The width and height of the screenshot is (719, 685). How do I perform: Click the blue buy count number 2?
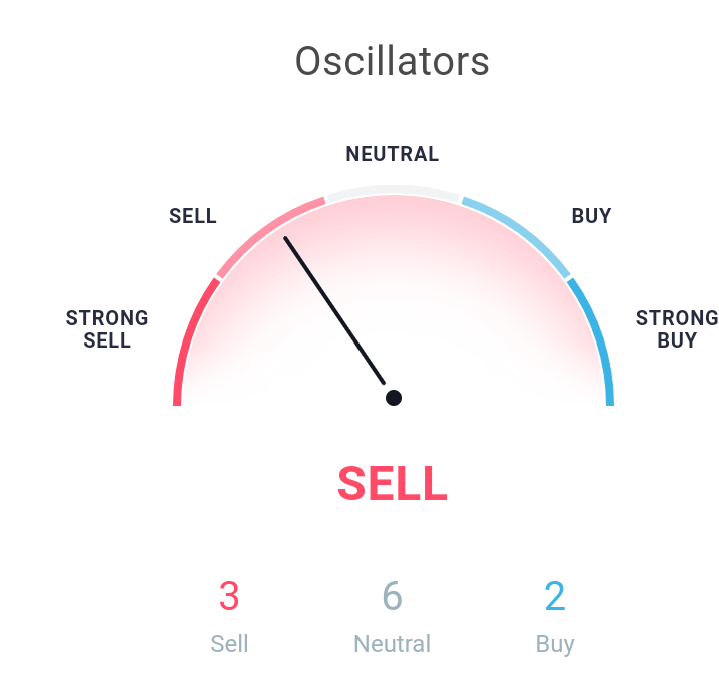click(555, 596)
